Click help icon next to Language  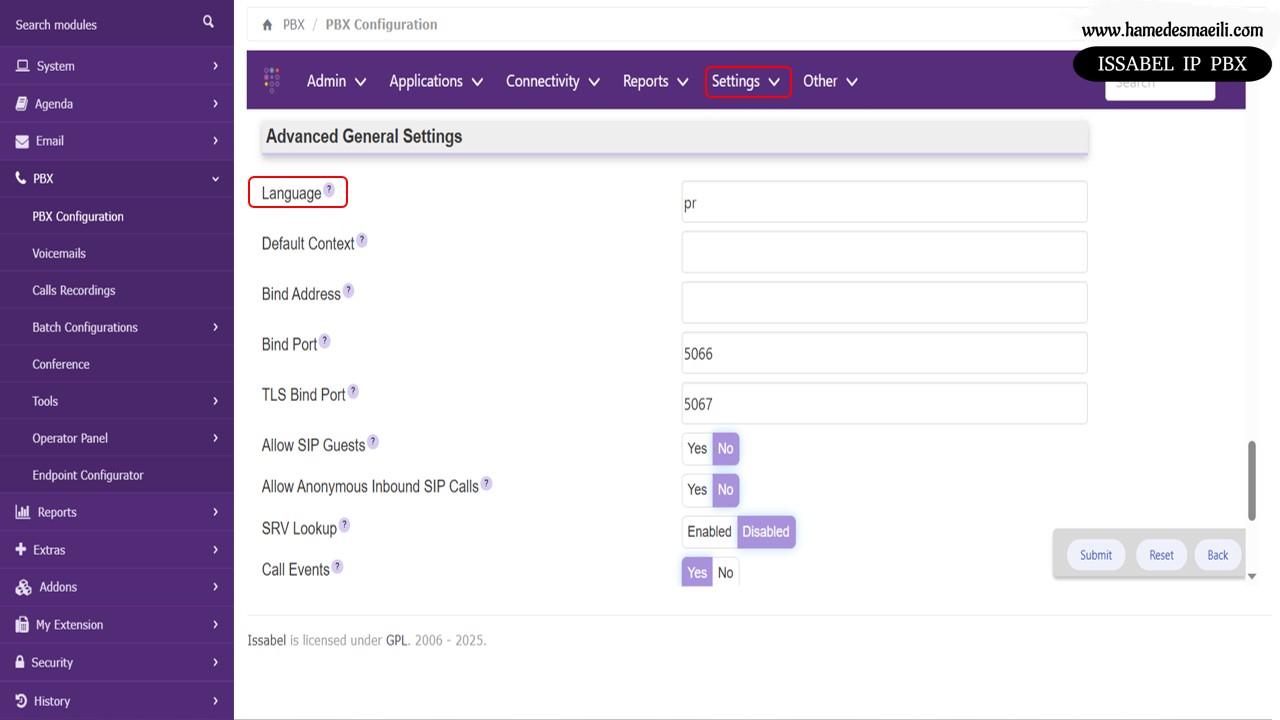329,190
